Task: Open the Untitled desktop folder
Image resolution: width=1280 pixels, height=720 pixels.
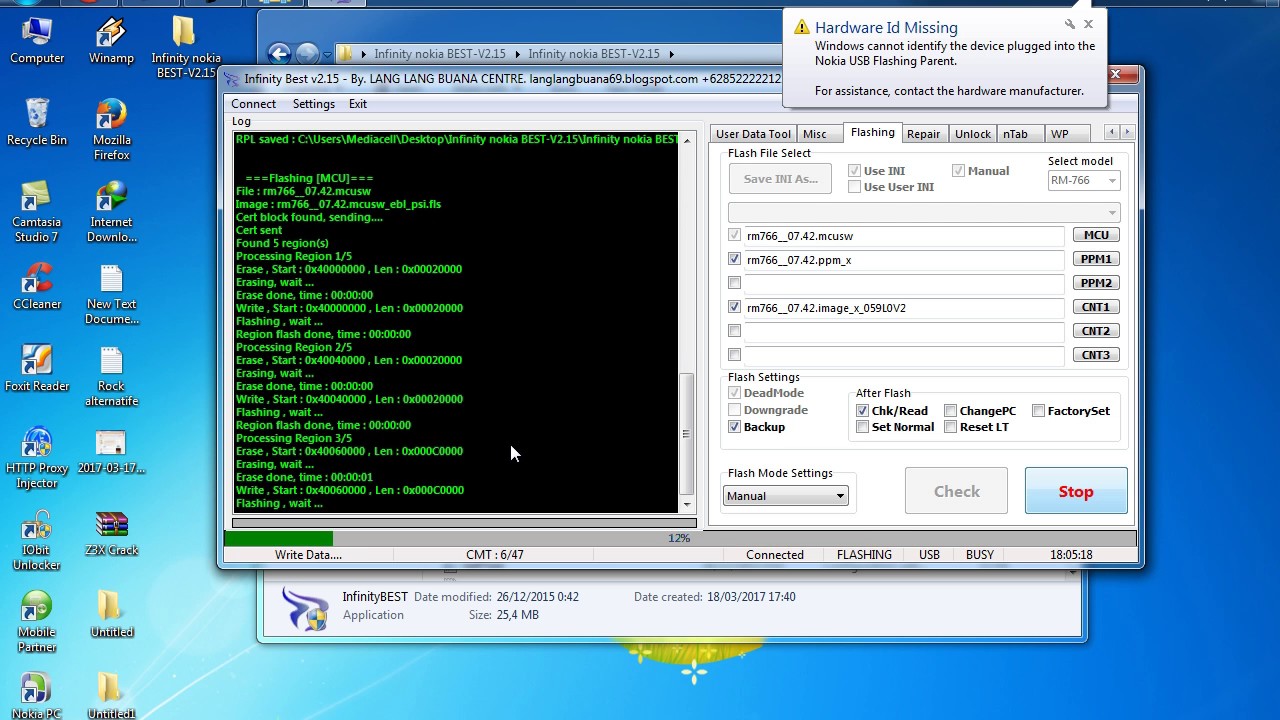Action: click(111, 614)
